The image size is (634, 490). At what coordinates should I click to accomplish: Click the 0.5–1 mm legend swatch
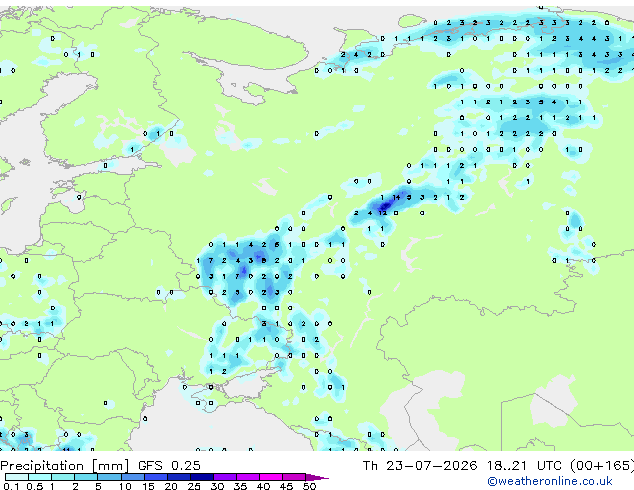40,477
